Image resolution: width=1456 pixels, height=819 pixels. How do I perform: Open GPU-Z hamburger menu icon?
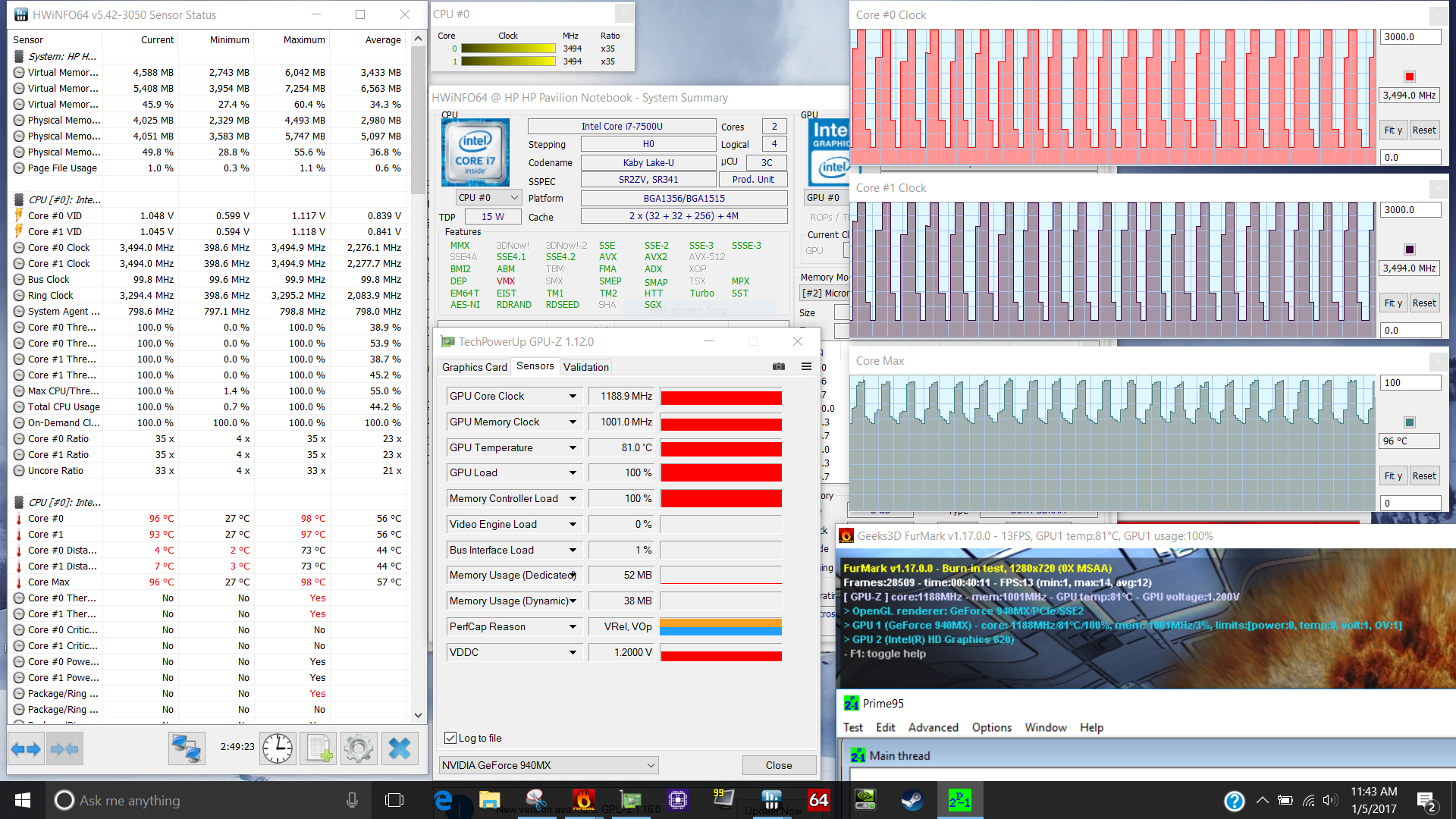pyautogui.click(x=806, y=366)
